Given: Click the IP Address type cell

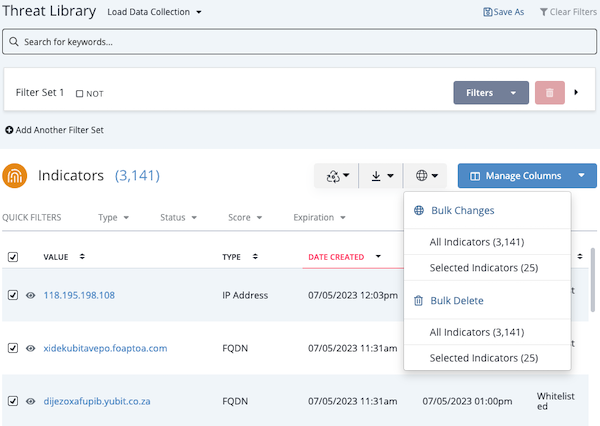Looking at the screenshot, I should (x=245, y=295).
